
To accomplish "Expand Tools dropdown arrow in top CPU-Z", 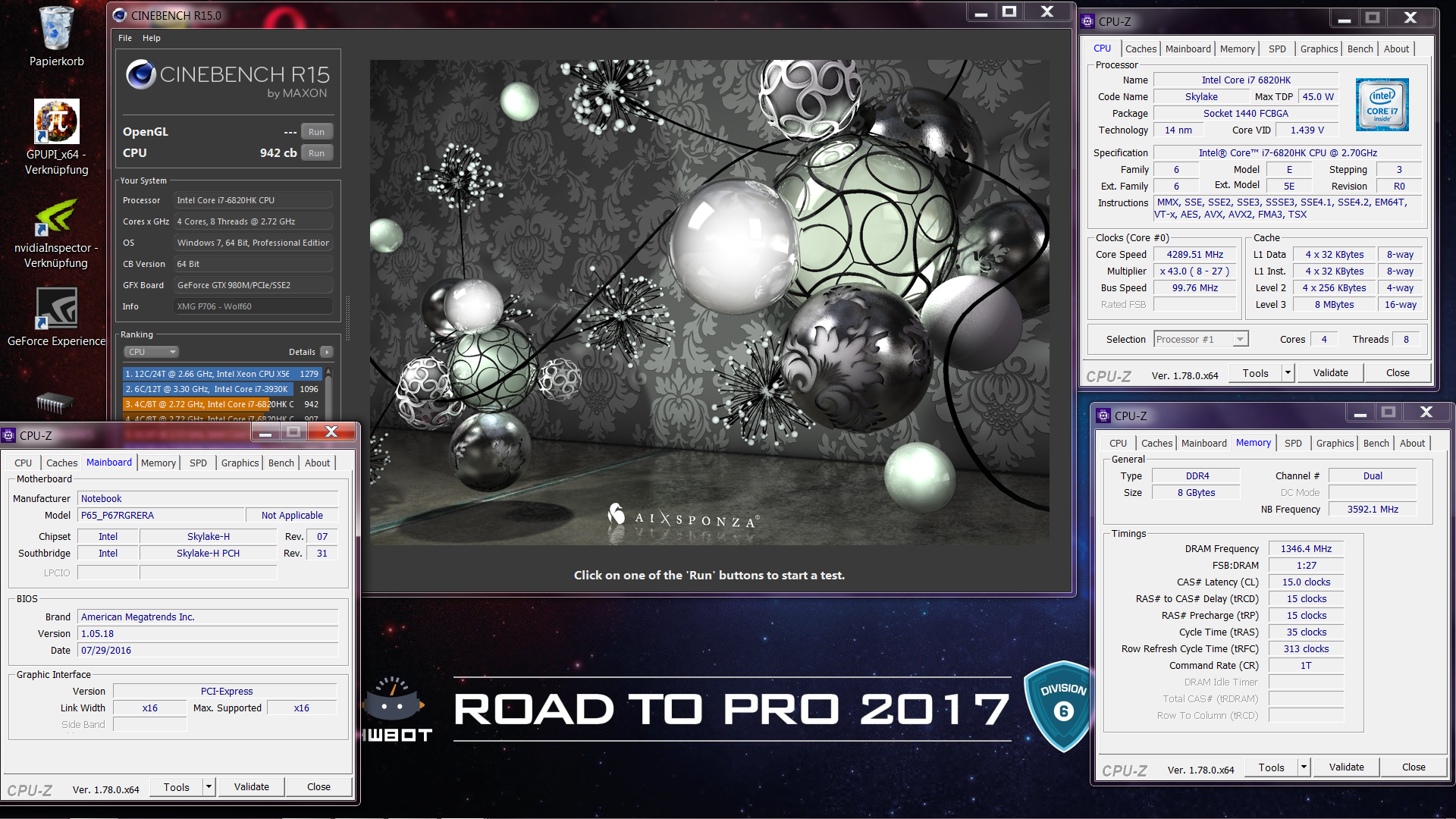I will 1288,373.
